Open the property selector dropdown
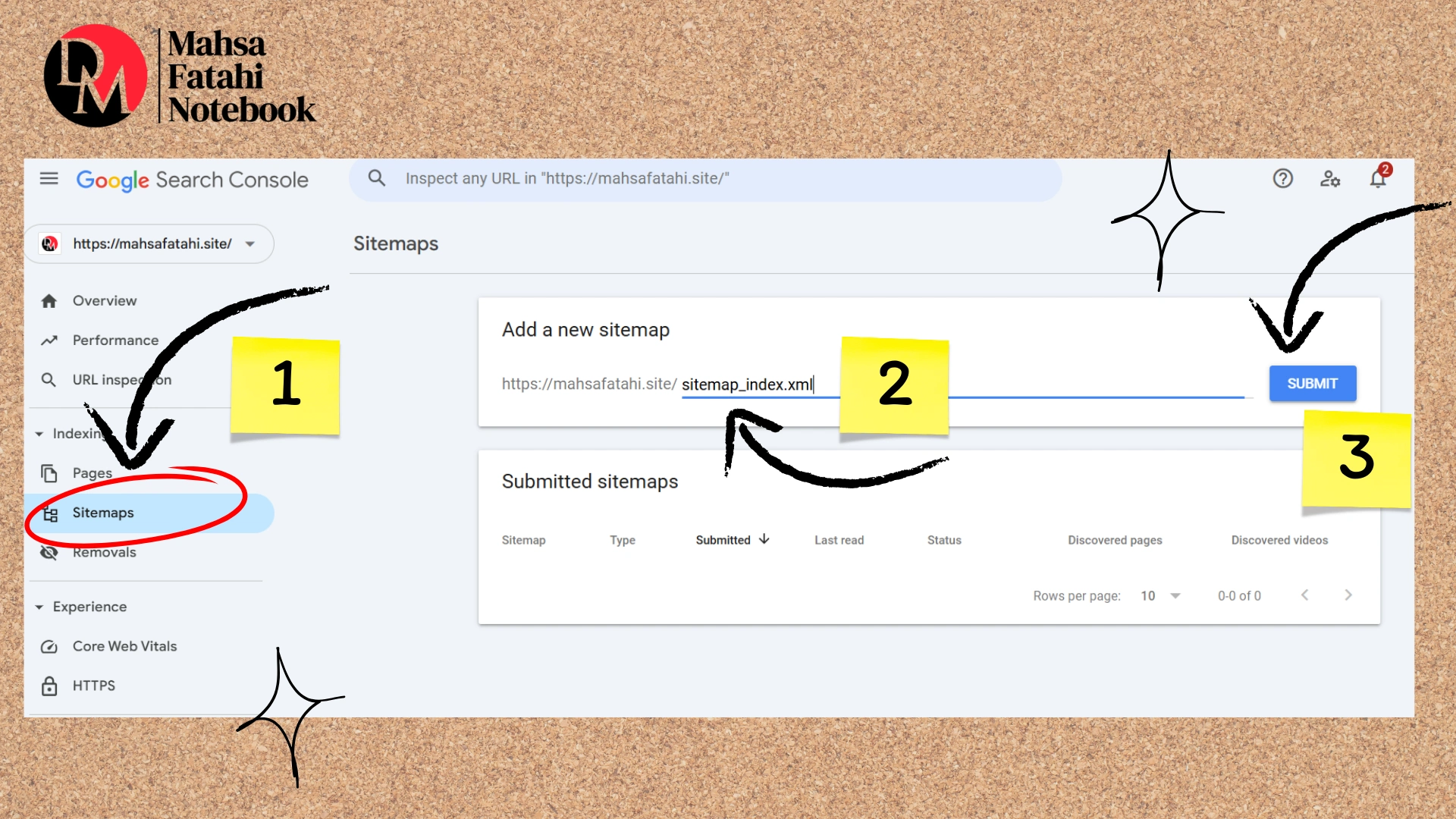 (x=149, y=244)
